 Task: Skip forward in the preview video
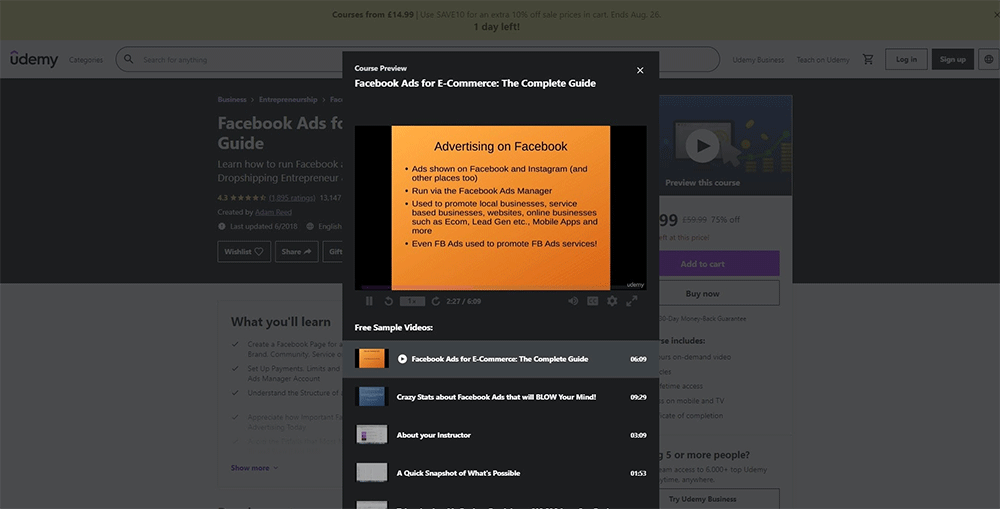click(x=436, y=301)
